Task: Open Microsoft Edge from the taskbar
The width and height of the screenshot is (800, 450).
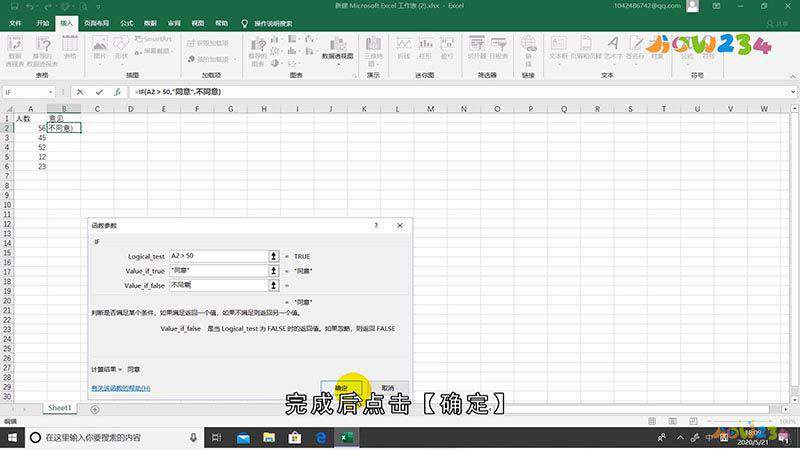Action: pyautogui.click(x=321, y=438)
